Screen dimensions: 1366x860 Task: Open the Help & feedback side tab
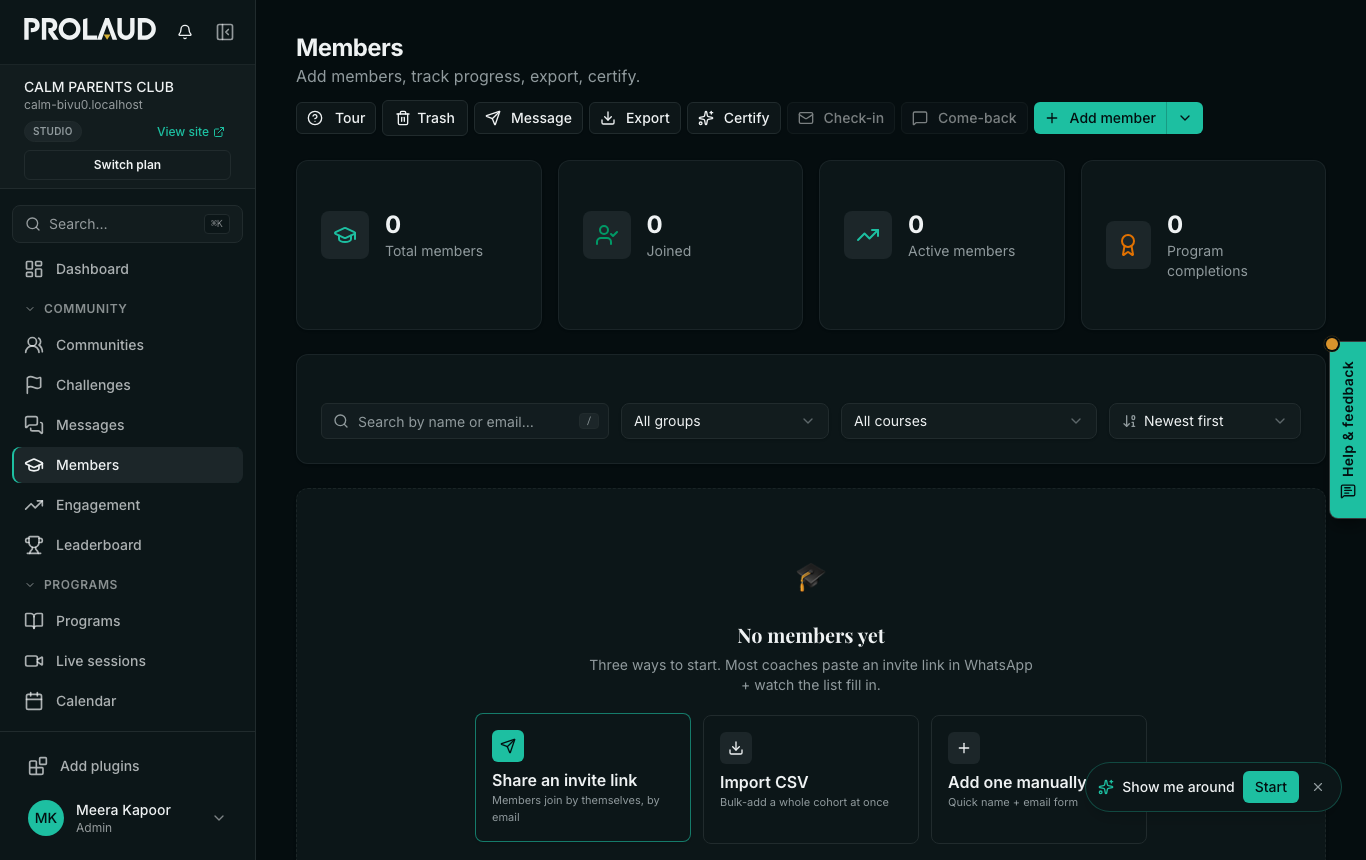(x=1348, y=430)
